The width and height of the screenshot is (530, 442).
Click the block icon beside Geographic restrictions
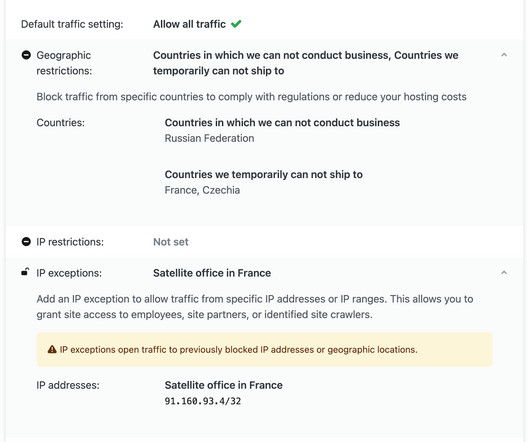click(26, 55)
